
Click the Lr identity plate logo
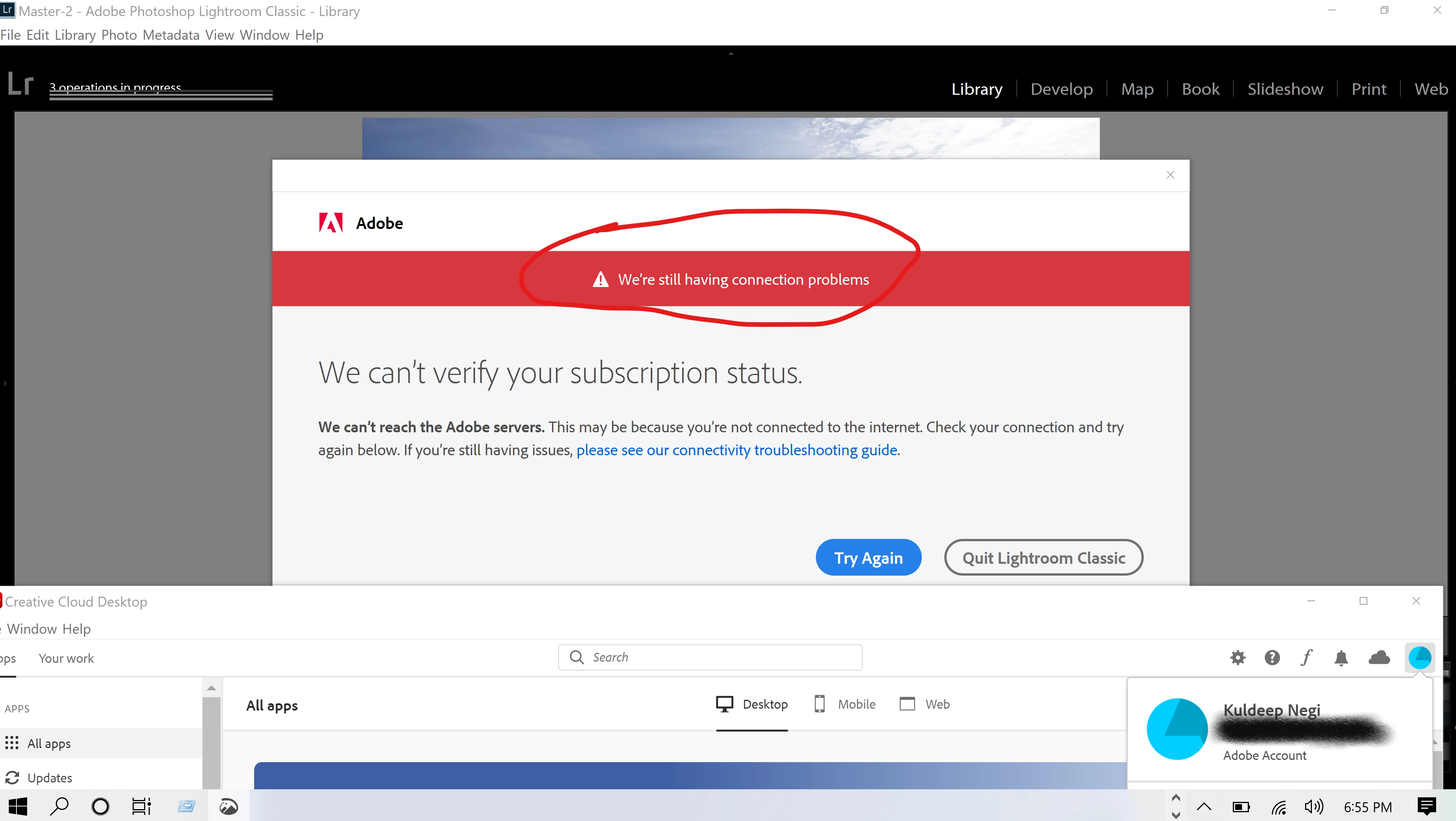point(21,84)
